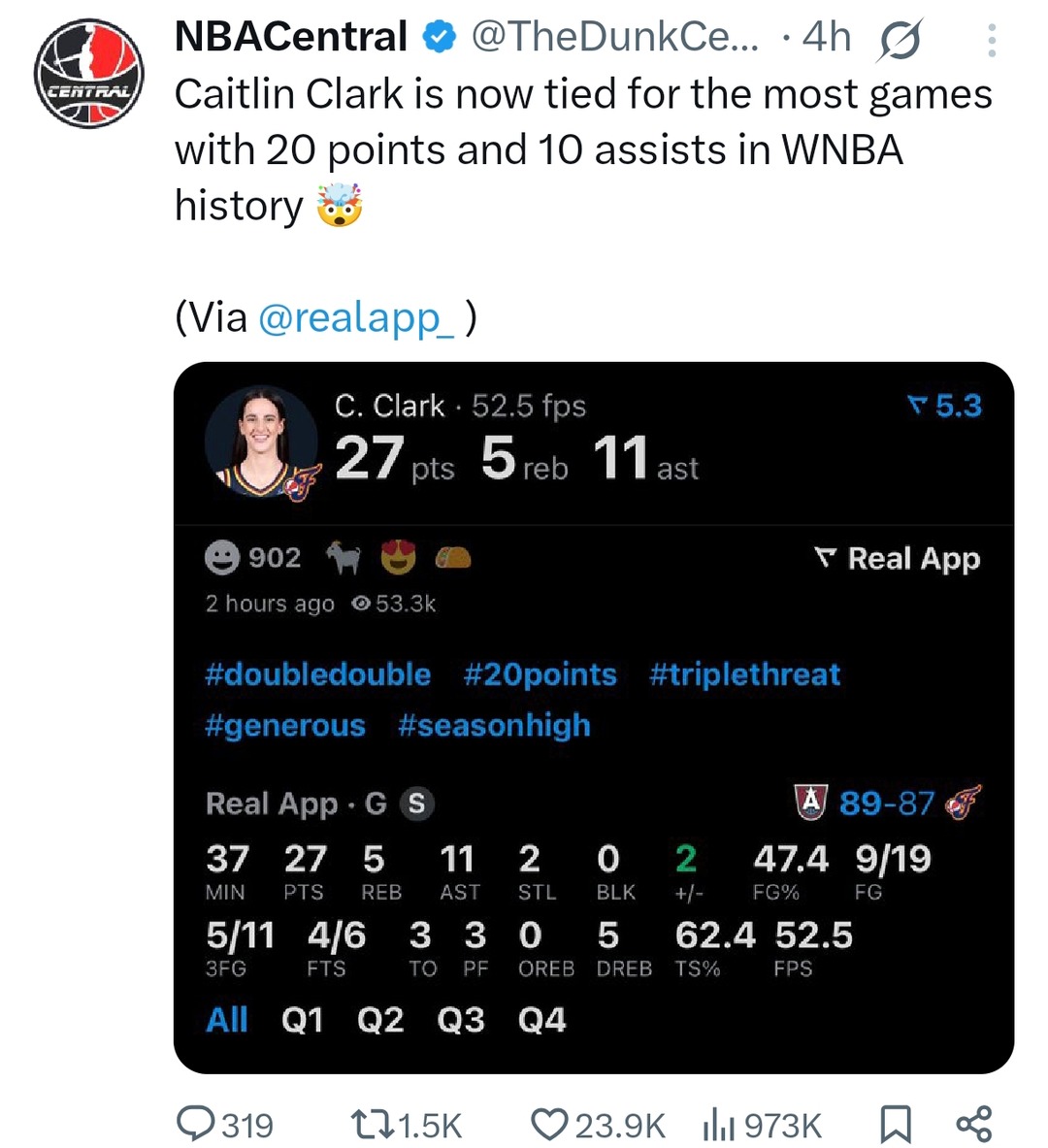Click the NBACentral account name
The height and width of the screenshot is (1148, 1048).
[290, 37]
